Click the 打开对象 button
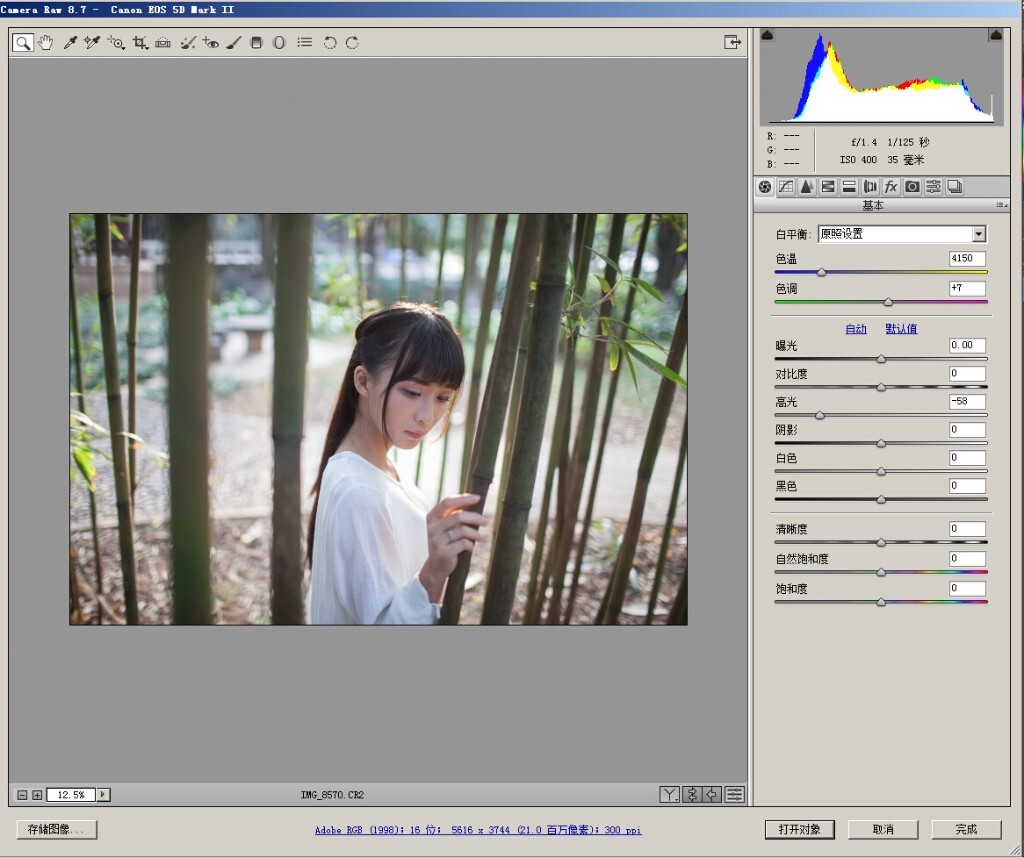The height and width of the screenshot is (858, 1024). pyautogui.click(x=800, y=829)
